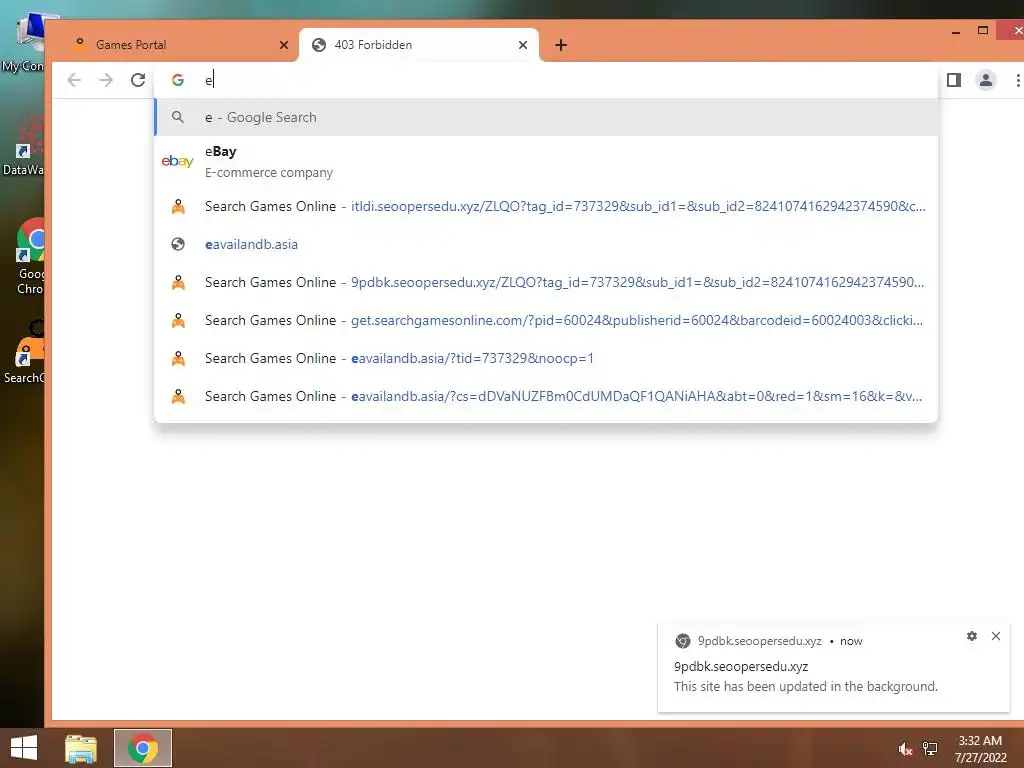The height and width of the screenshot is (768, 1024).
Task: Select eavailandb.asia/?tid=737329 suggestion
Action: (546, 359)
